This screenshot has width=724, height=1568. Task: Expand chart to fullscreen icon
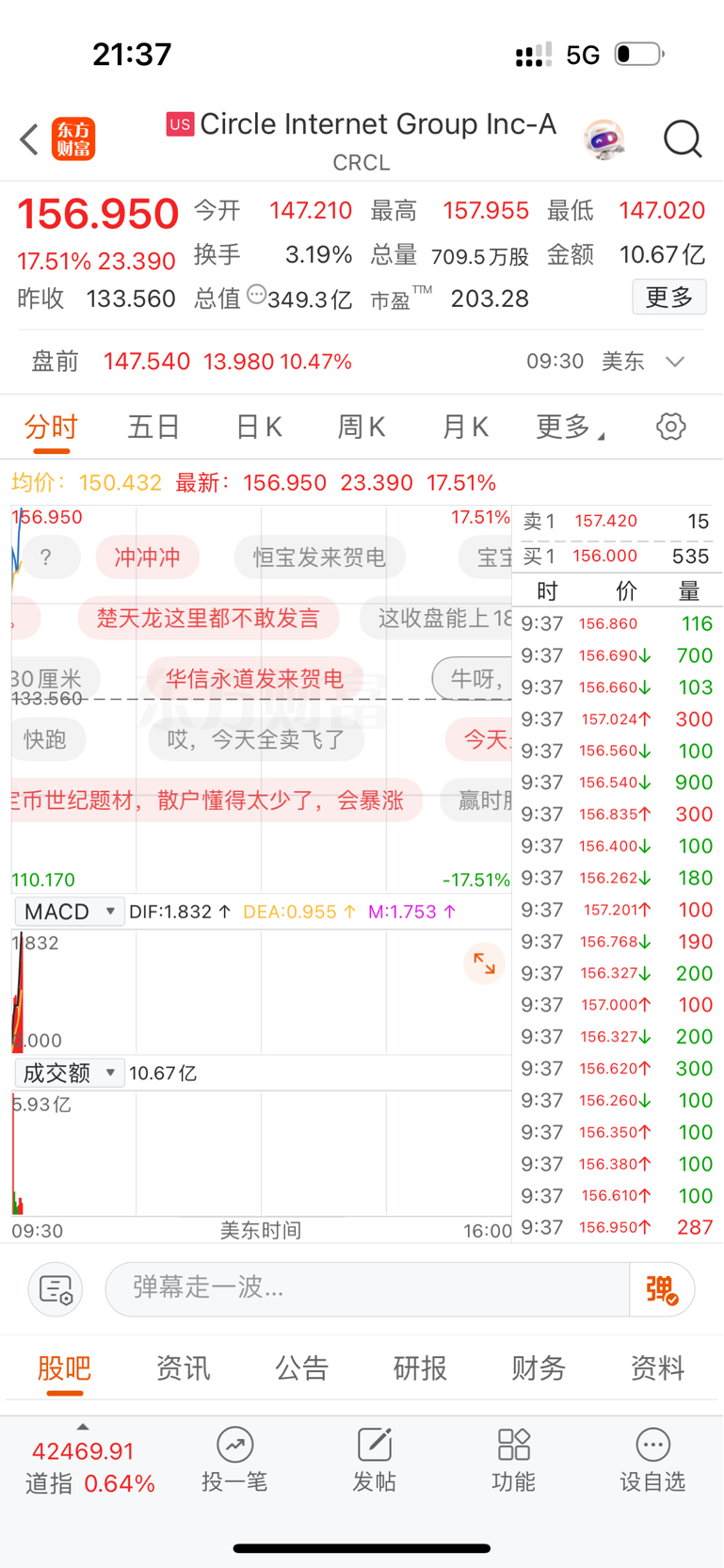pyautogui.click(x=484, y=963)
